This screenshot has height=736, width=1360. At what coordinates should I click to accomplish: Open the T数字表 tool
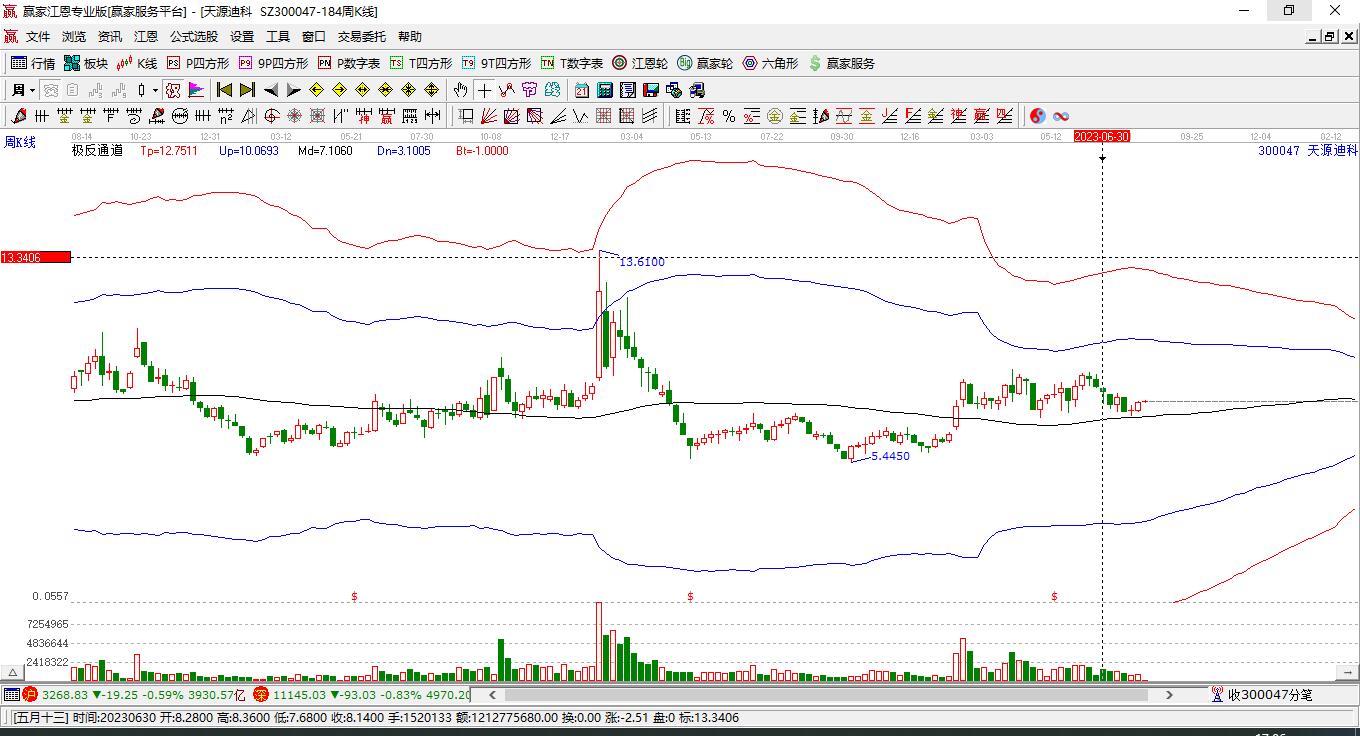pos(572,63)
